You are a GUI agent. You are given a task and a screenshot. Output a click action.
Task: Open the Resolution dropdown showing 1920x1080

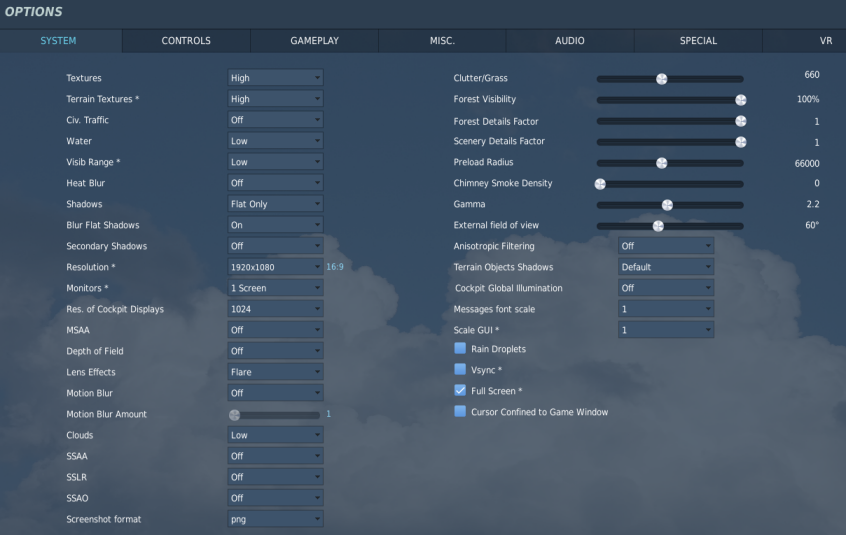point(275,267)
